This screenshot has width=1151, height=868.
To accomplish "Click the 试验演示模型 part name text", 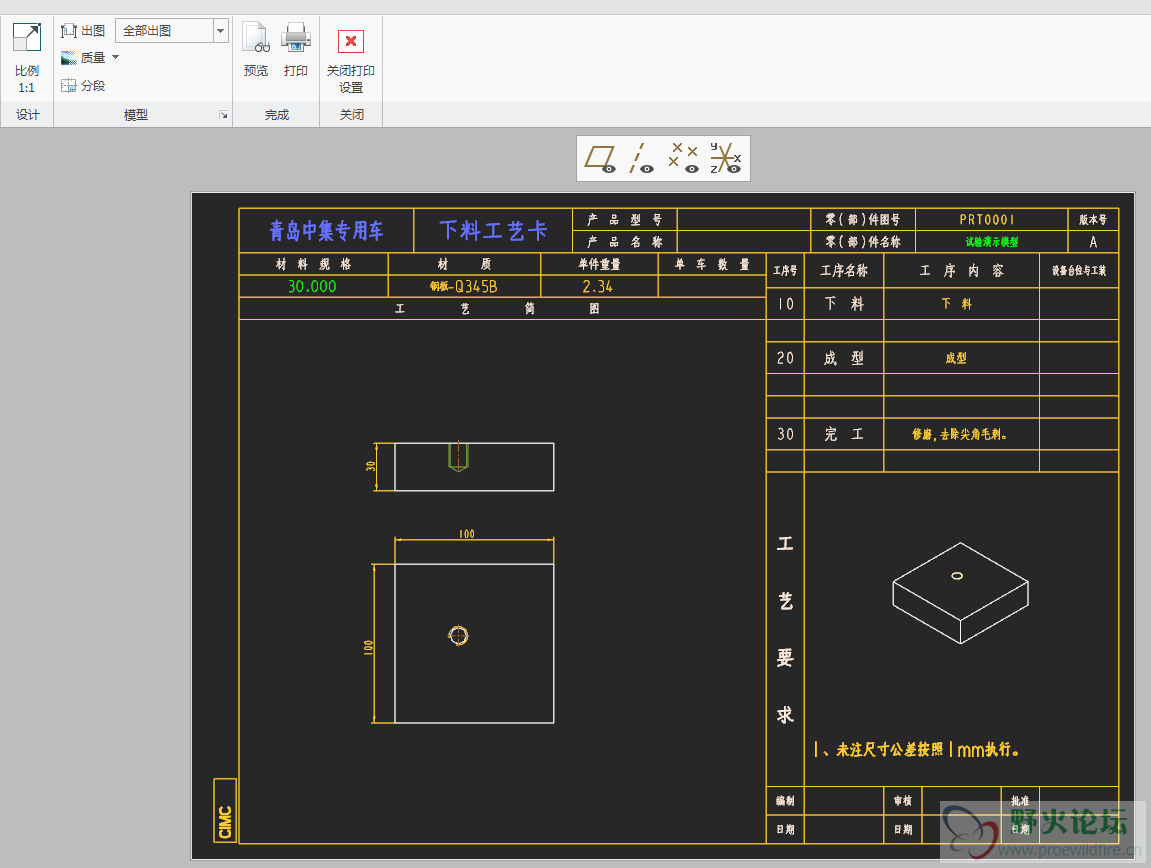I will [x=992, y=242].
